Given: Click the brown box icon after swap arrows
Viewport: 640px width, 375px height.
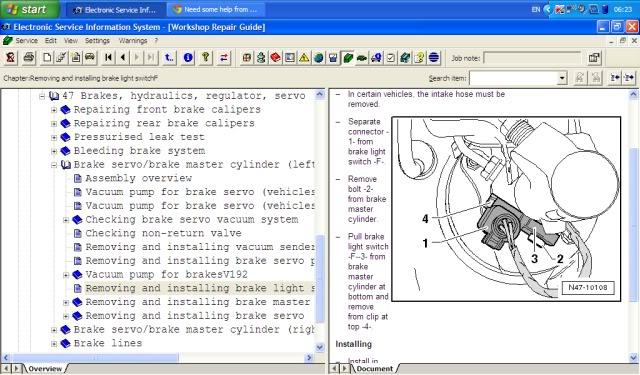Looking at the screenshot, I should point(247,58).
